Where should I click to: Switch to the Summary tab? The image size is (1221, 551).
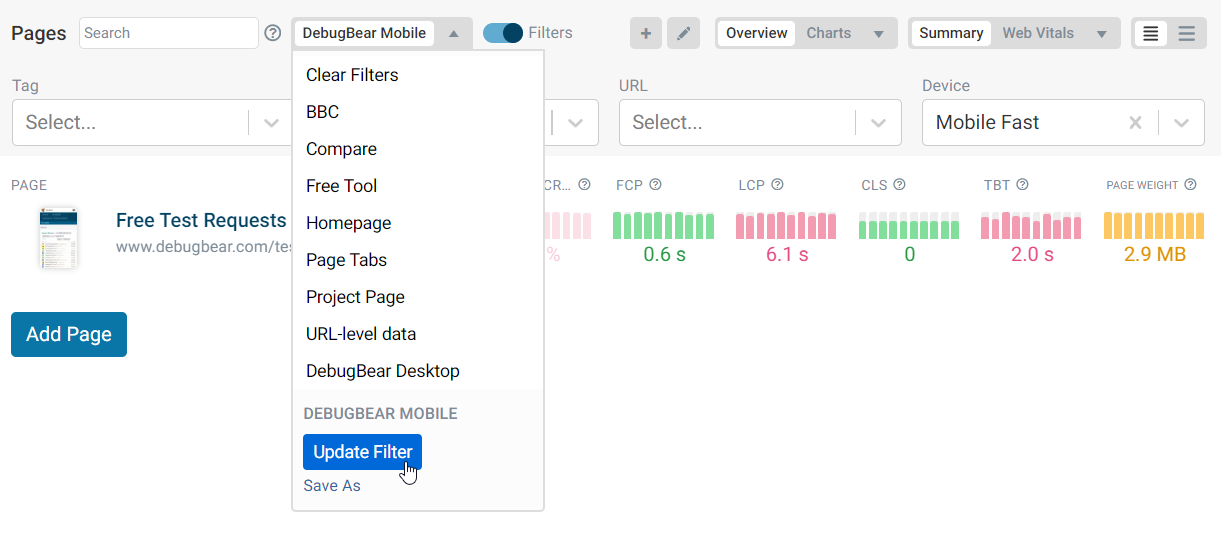[951, 33]
